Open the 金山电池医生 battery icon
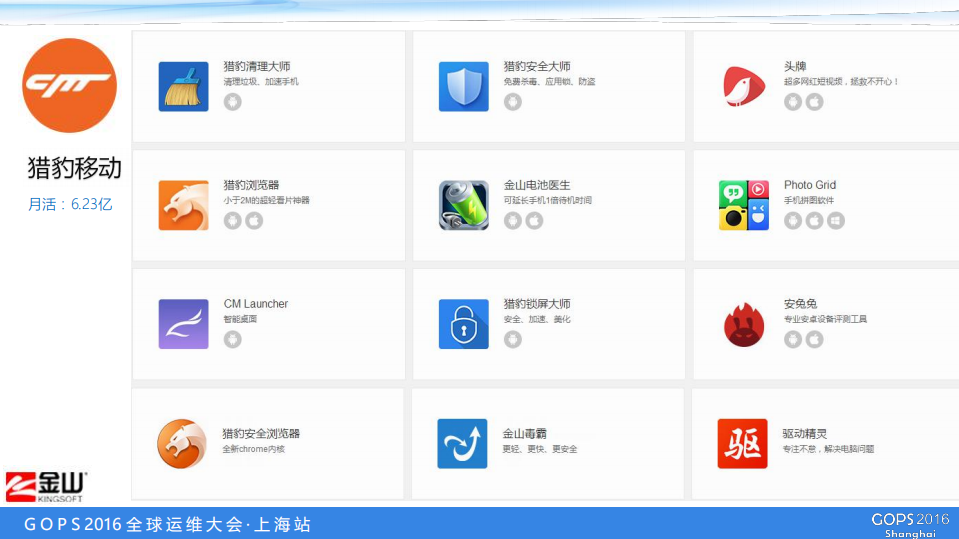The image size is (959, 539). coord(464,205)
